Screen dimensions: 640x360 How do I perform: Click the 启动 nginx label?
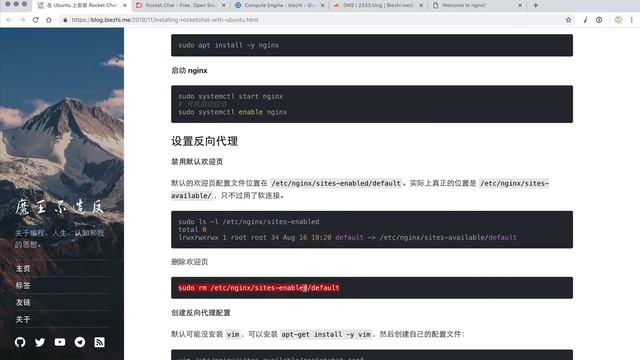pos(189,71)
